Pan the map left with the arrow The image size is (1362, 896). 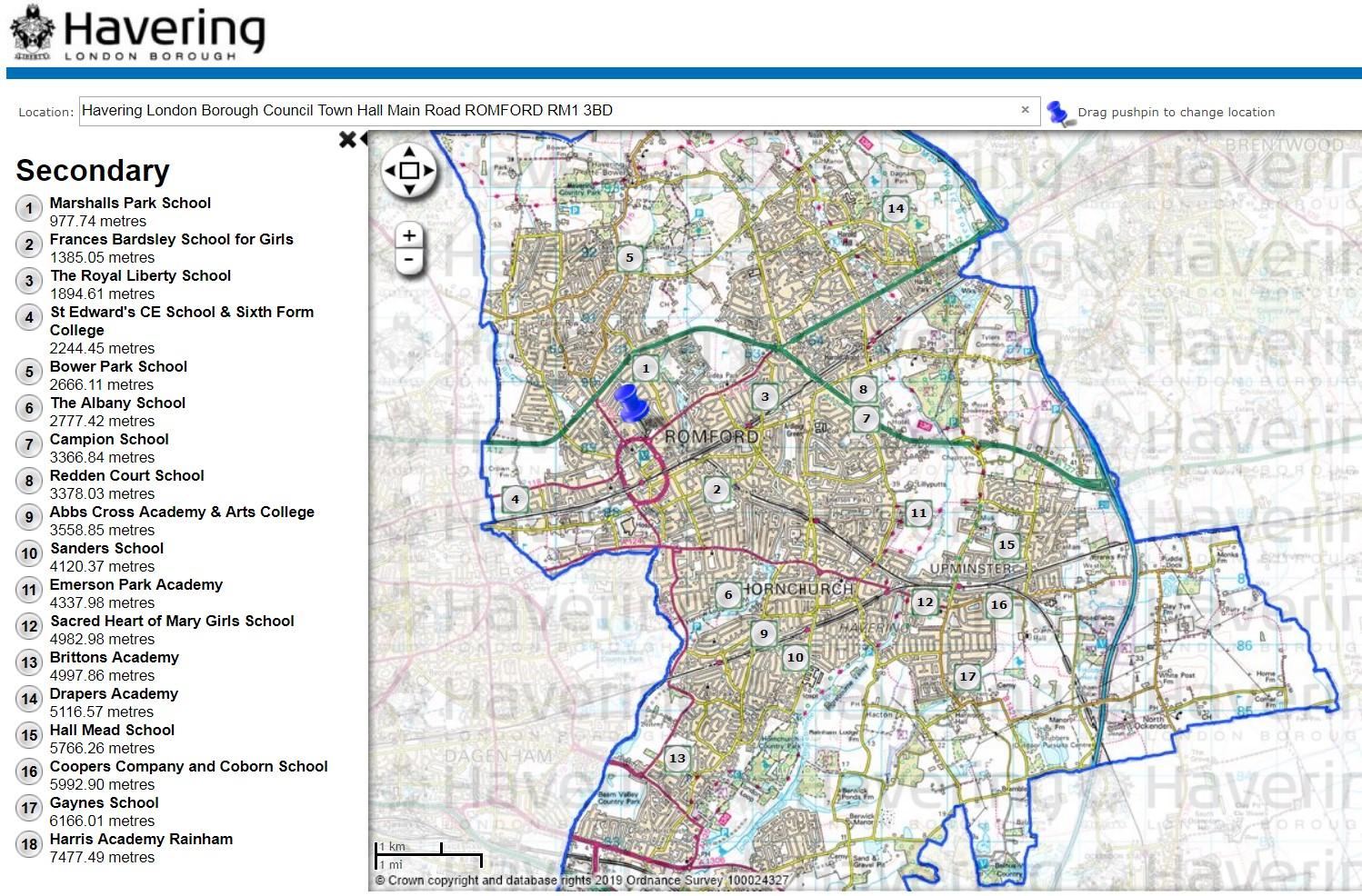tap(390, 170)
